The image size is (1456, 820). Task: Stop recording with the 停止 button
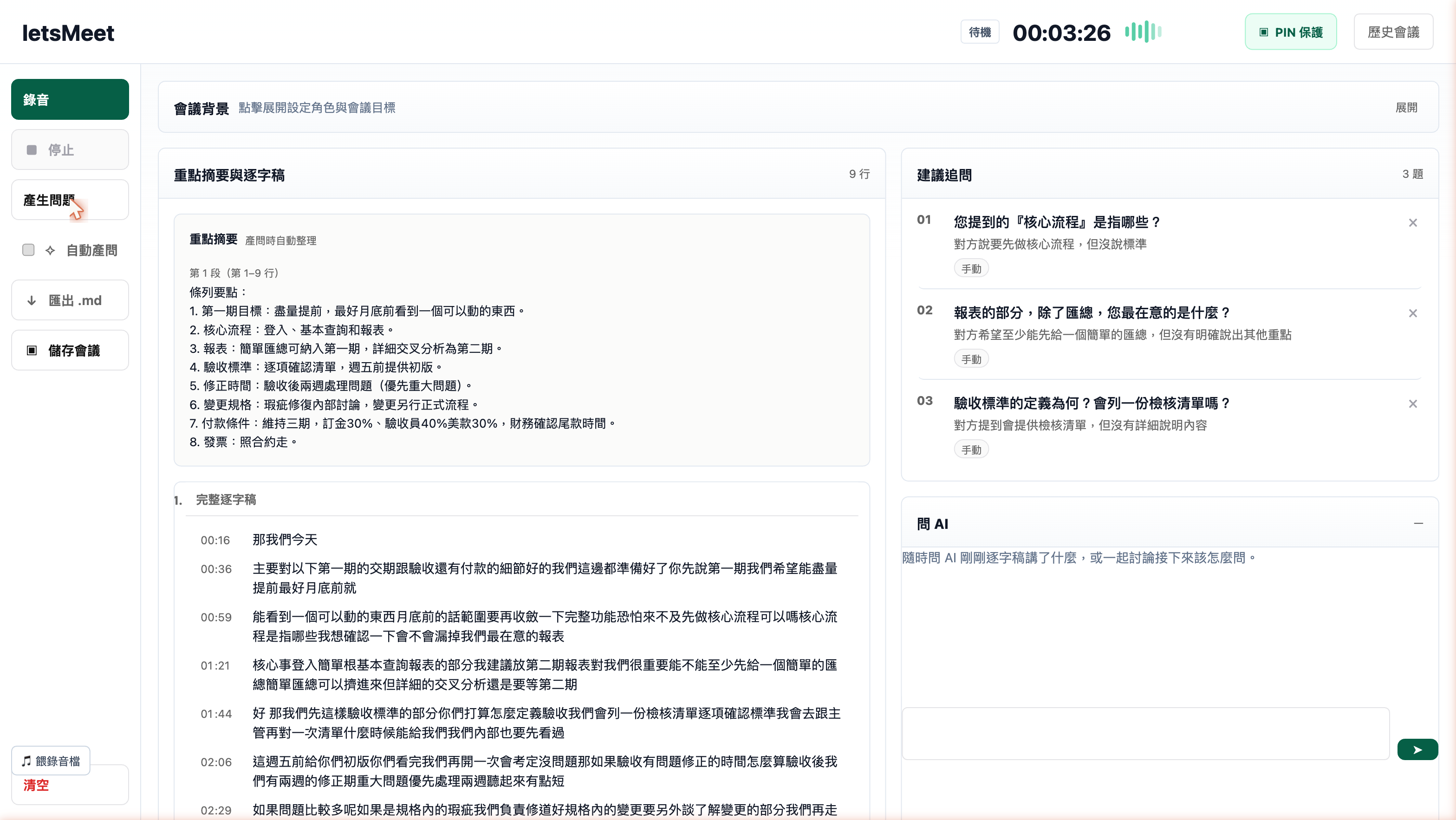[70, 150]
